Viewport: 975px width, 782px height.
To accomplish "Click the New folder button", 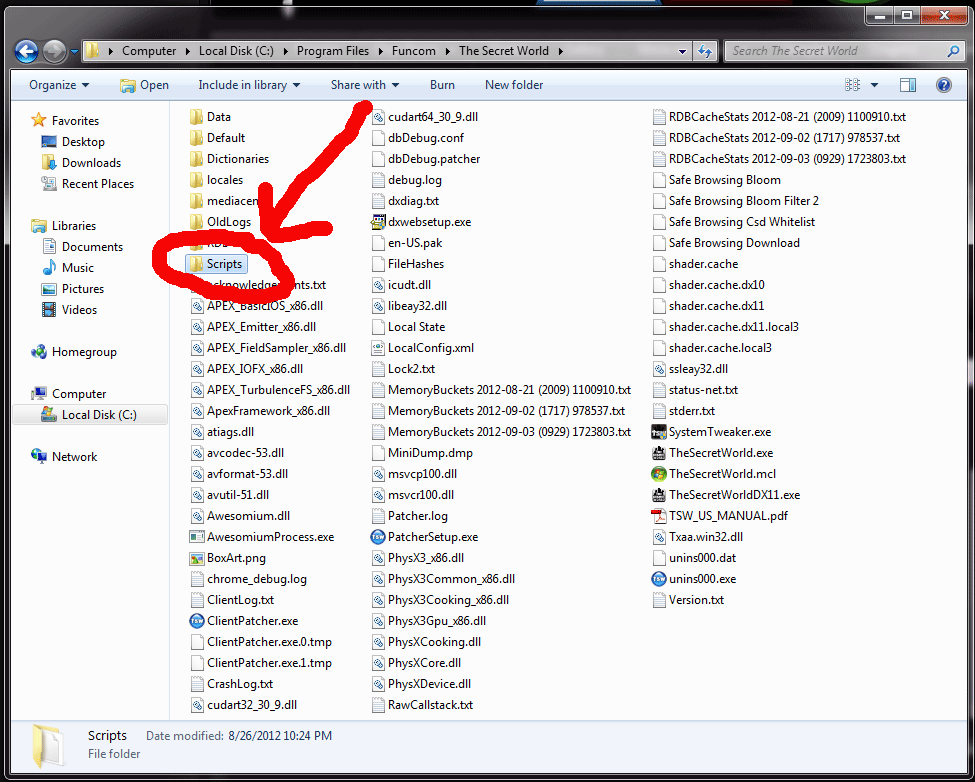I will (x=514, y=85).
